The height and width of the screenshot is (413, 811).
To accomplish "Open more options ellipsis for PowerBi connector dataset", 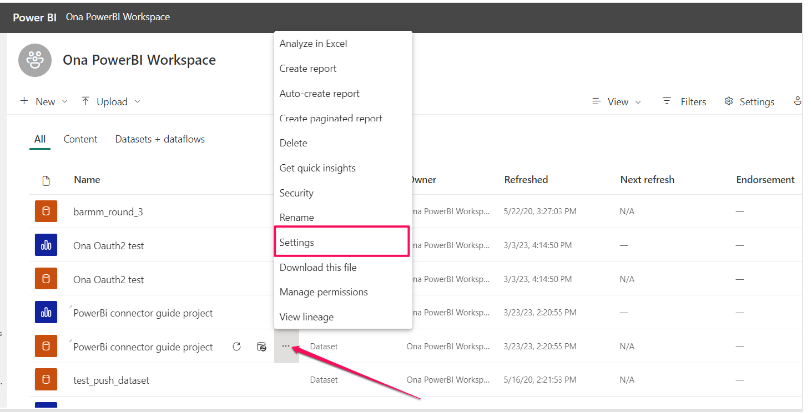I will (286, 346).
